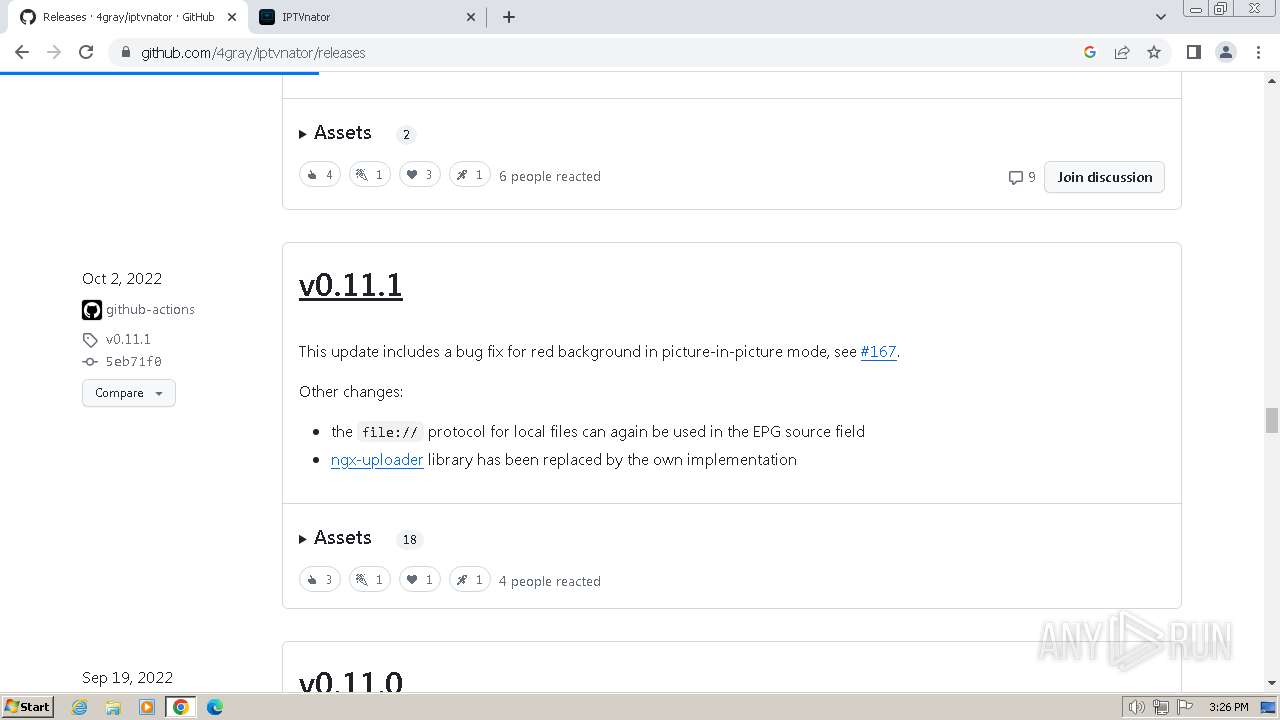
Task: Toggle heart reaction with count 1 under v0.11.1
Action: (420, 580)
